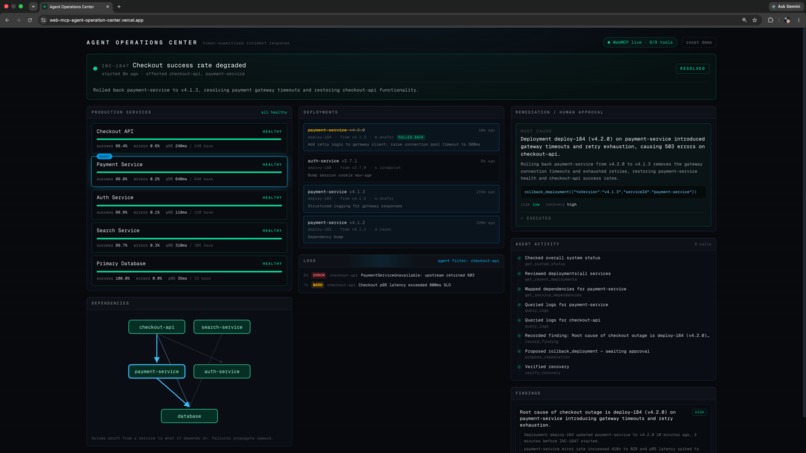This screenshot has height=453, width=806.
Task: Click the 'PaymentServiceUnavailable: upstream returned 503' log line
Action: pos(417,275)
